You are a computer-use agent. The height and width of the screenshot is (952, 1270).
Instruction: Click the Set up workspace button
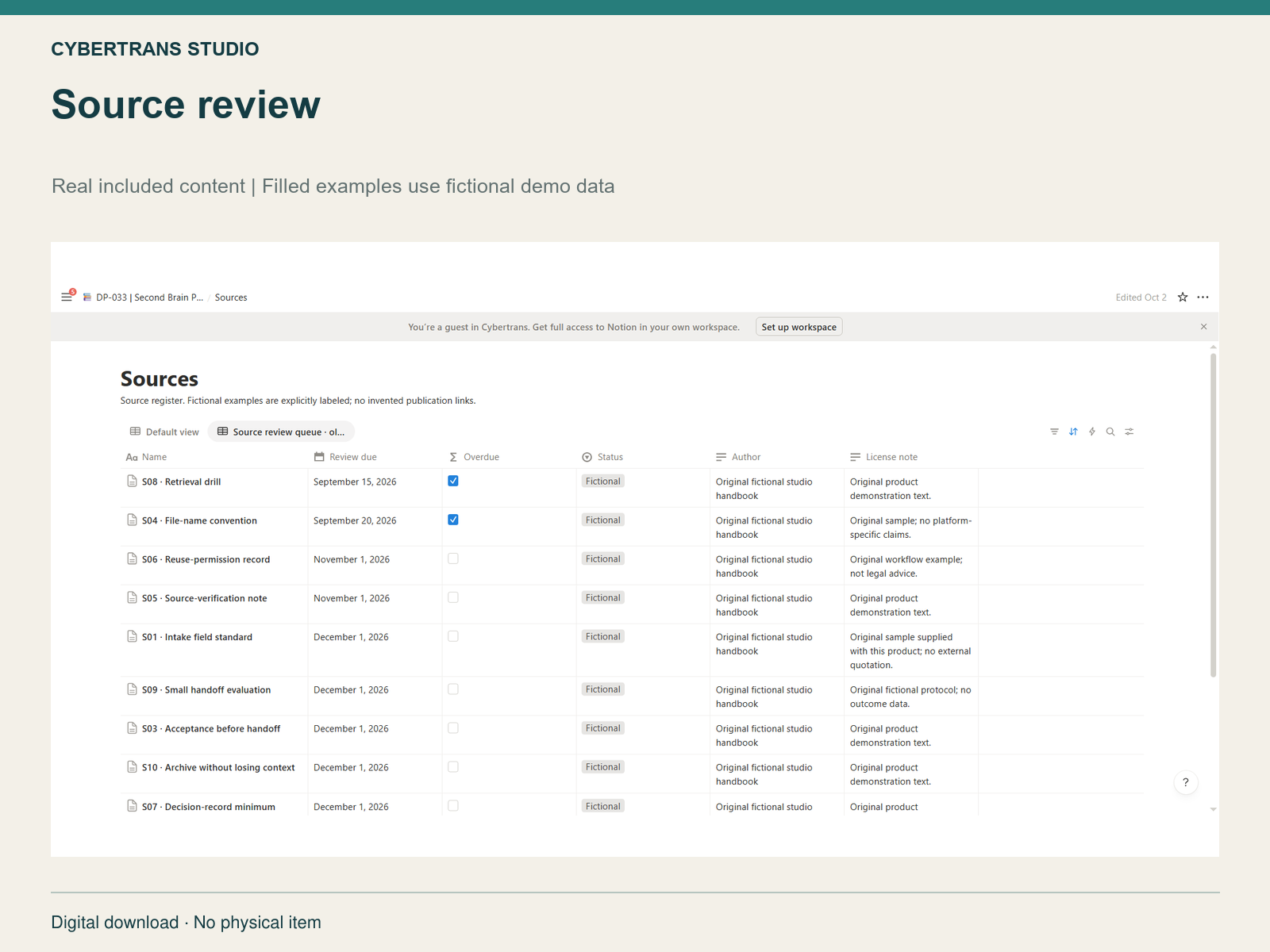[x=799, y=327]
